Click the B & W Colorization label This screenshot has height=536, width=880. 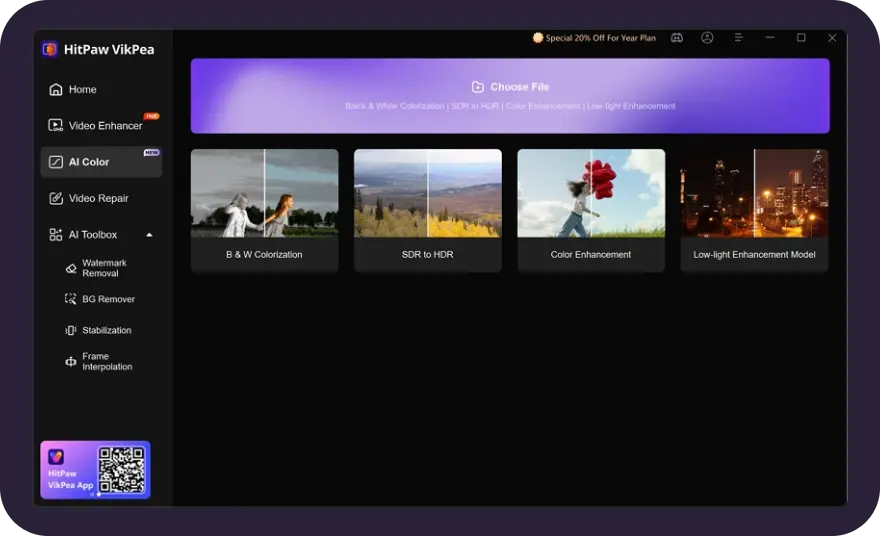(264, 255)
